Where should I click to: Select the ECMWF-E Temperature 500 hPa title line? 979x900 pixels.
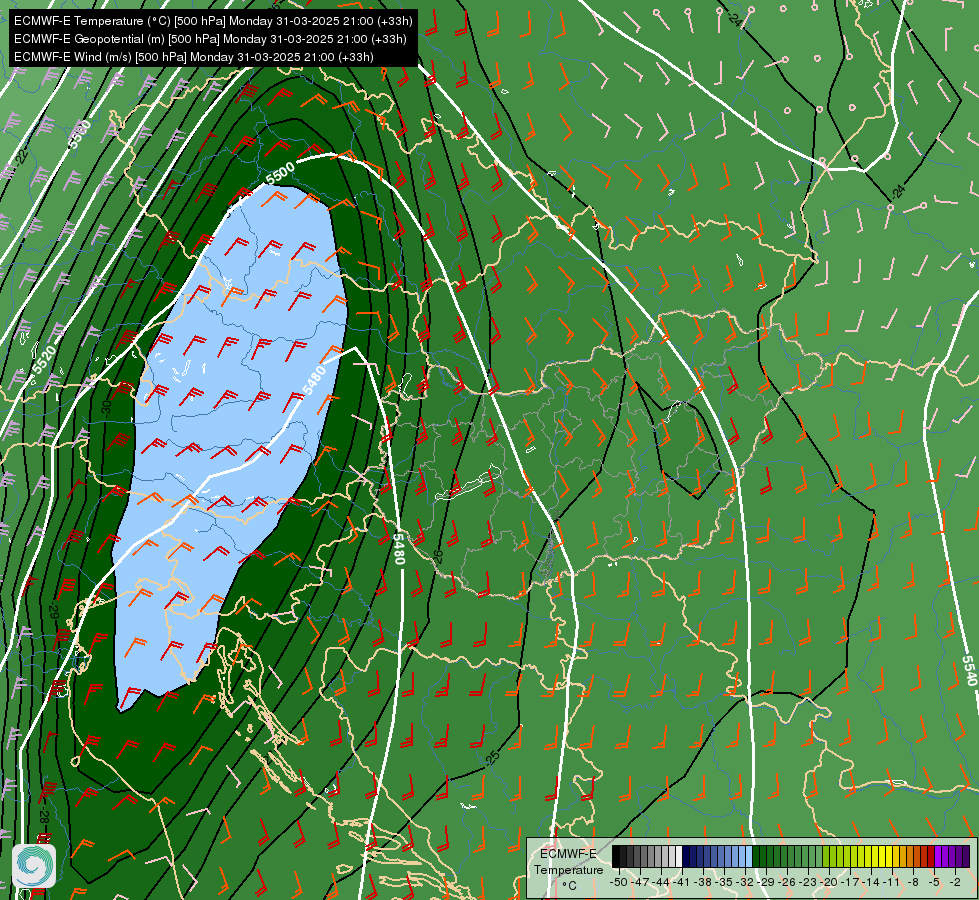tap(214, 21)
